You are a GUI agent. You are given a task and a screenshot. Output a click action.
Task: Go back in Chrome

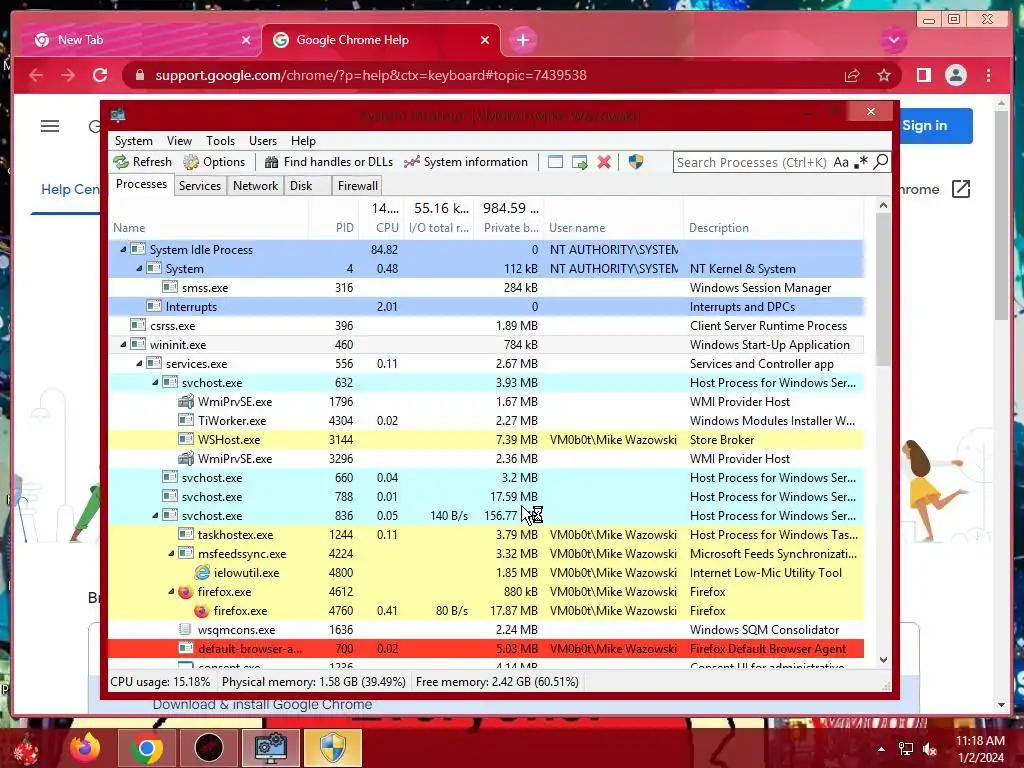(x=36, y=75)
